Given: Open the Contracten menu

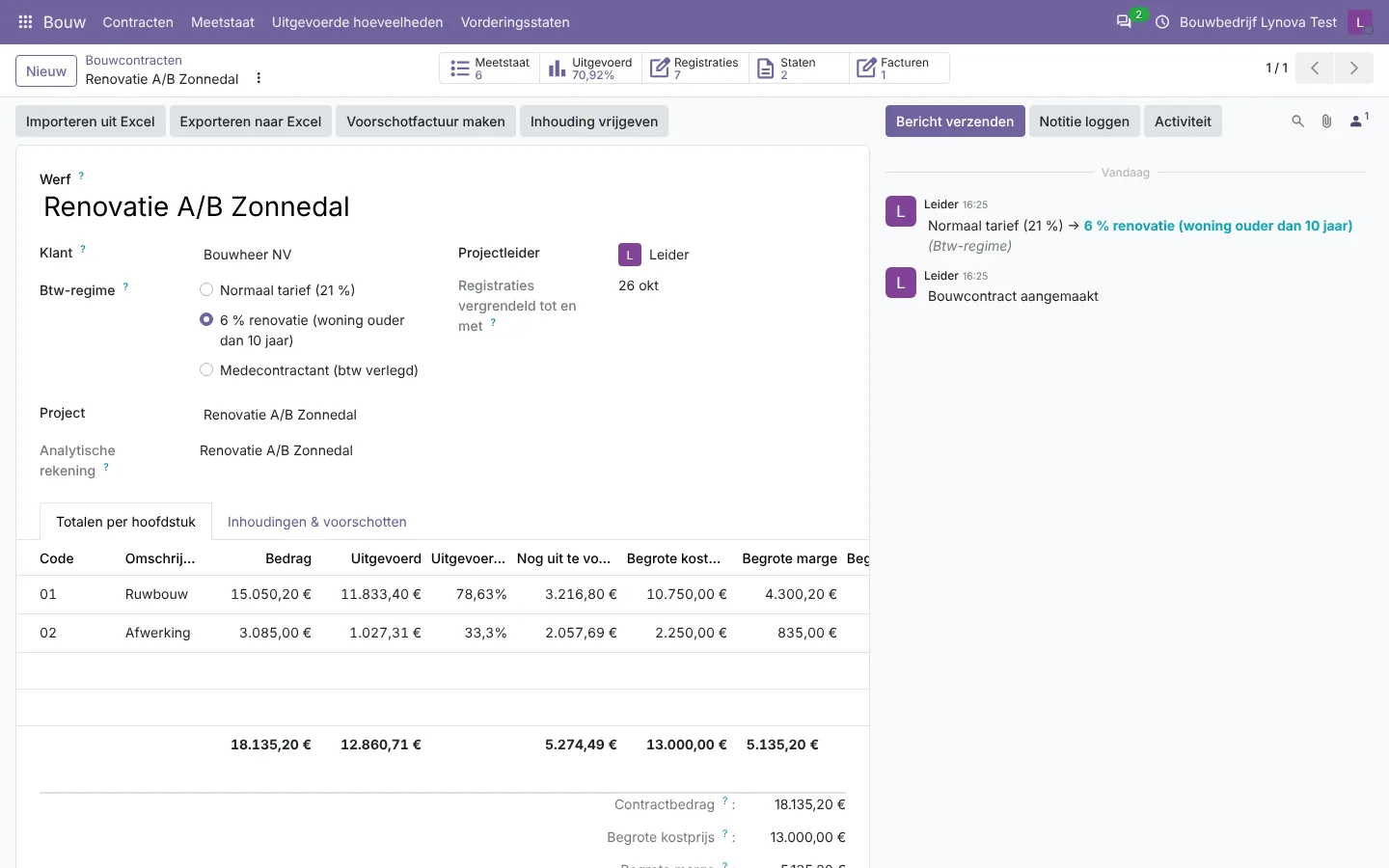Looking at the screenshot, I should coord(138,22).
